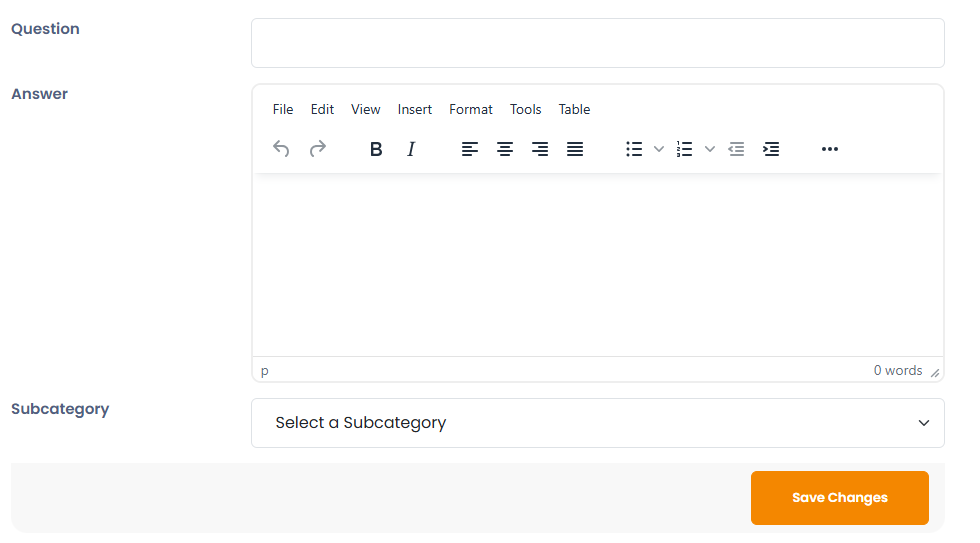Insert a numbered list
Viewport: 980px width, 543px height.
(x=684, y=149)
